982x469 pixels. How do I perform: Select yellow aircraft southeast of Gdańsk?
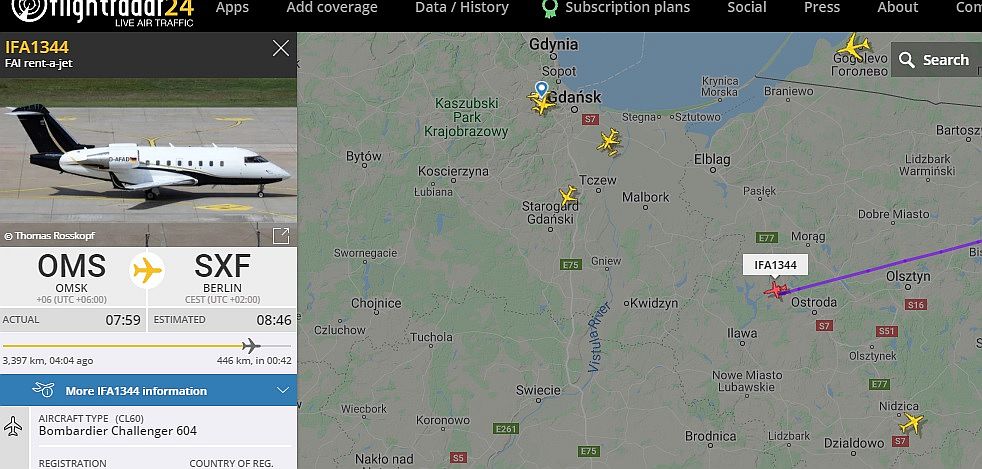(609, 142)
